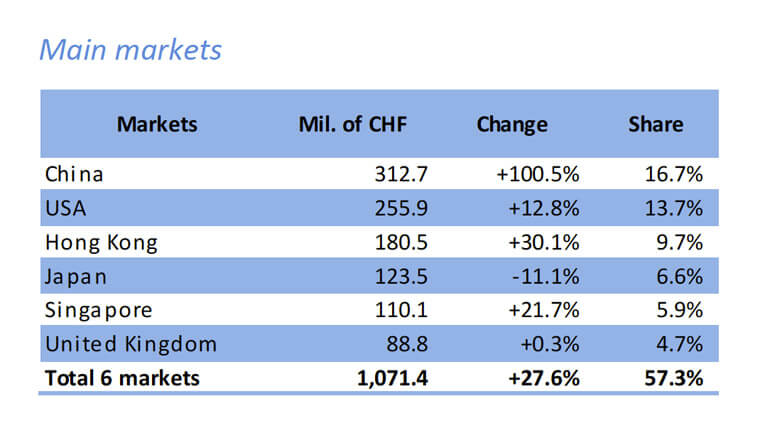This screenshot has width=760, height=443.
Task: Select the Markets column header
Action: click(x=157, y=125)
